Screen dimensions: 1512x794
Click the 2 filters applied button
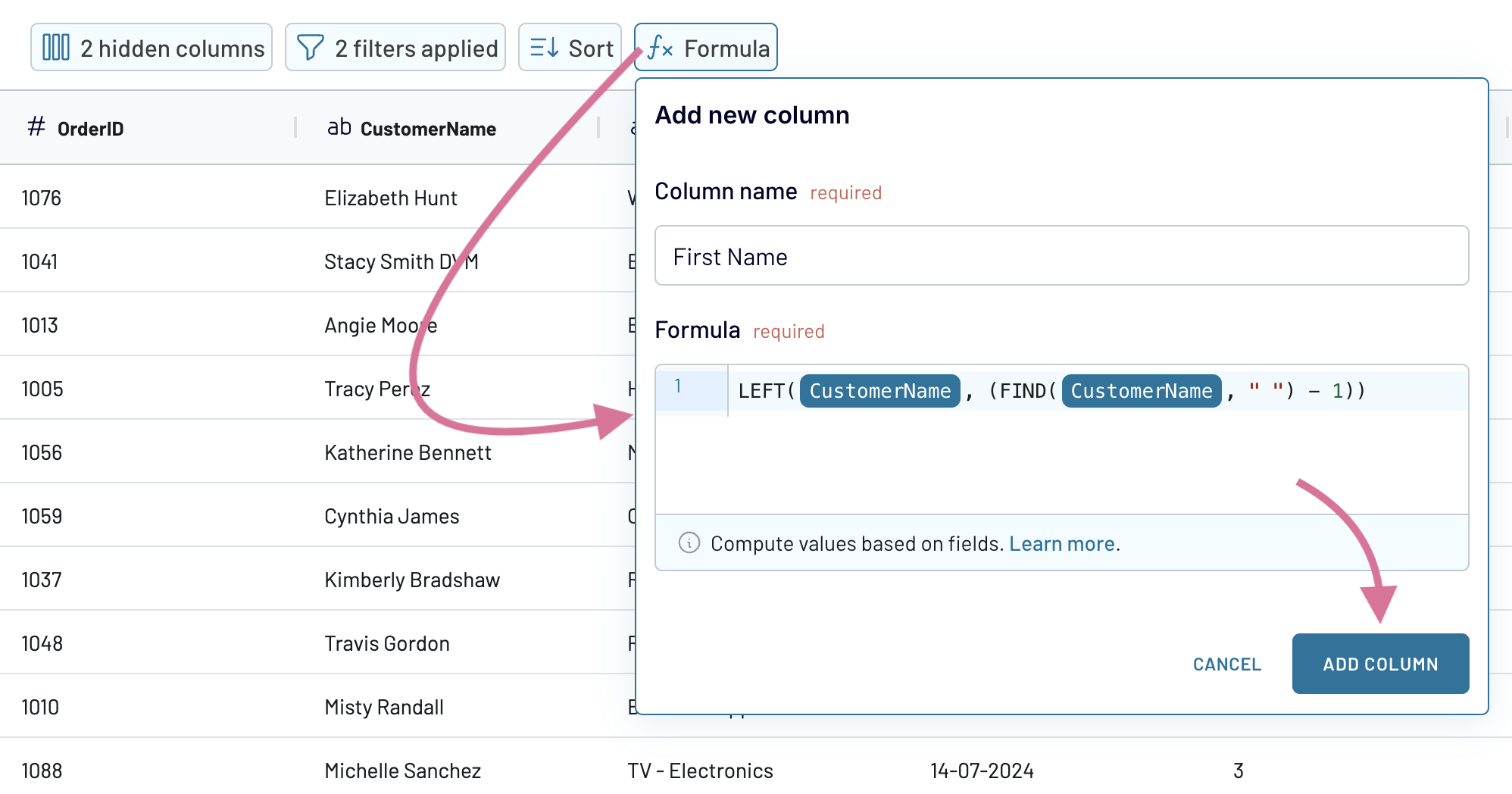coord(395,47)
